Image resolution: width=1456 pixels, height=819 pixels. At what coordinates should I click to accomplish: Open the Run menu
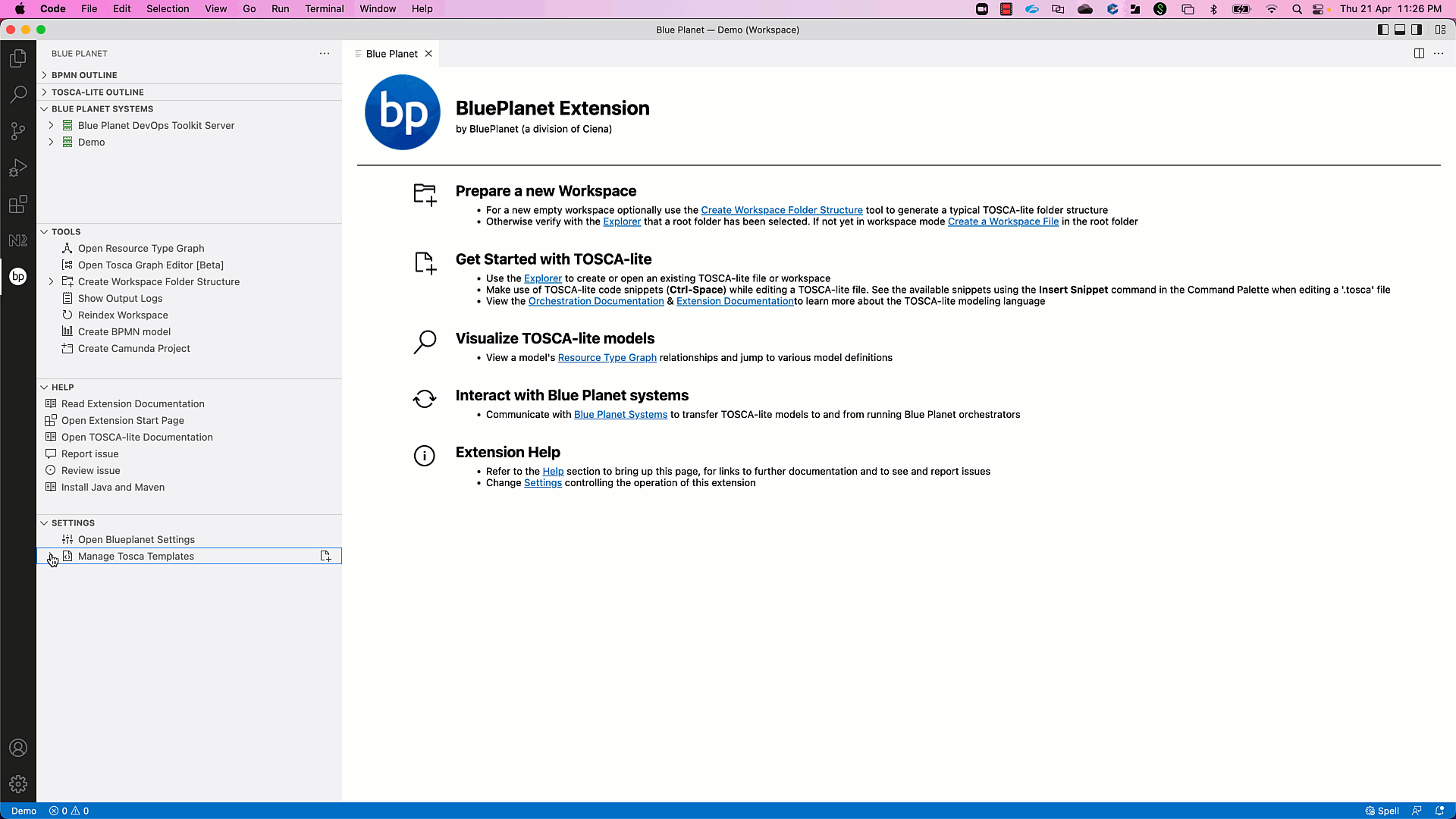[281, 9]
